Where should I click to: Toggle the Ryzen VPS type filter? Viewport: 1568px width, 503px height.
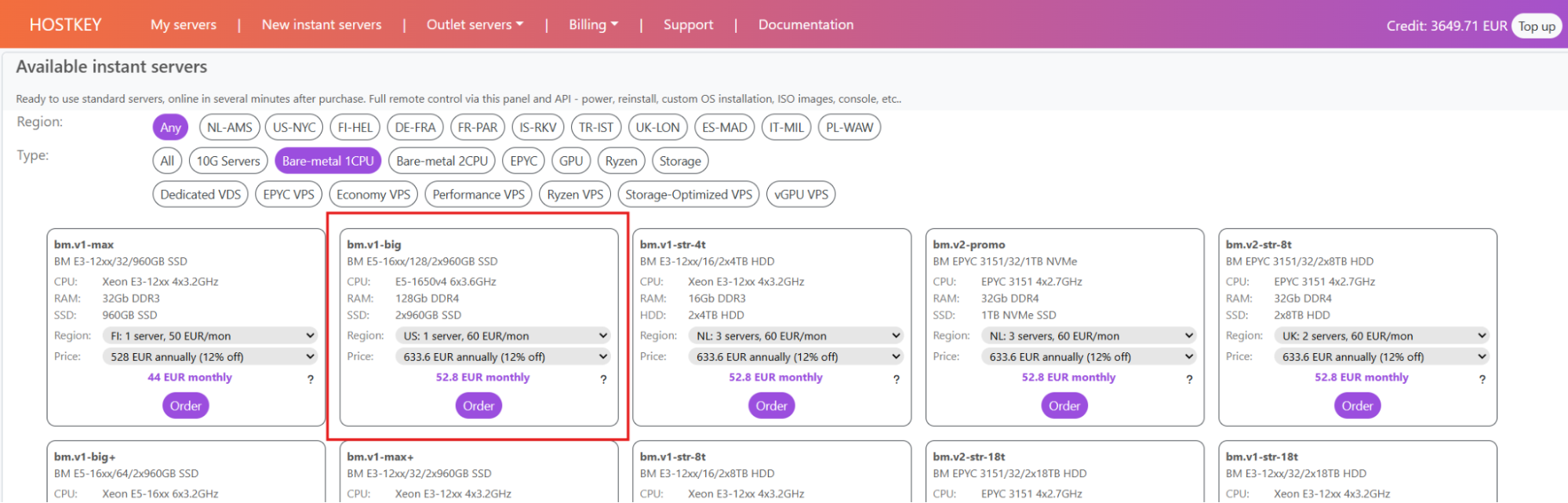pyautogui.click(x=575, y=195)
